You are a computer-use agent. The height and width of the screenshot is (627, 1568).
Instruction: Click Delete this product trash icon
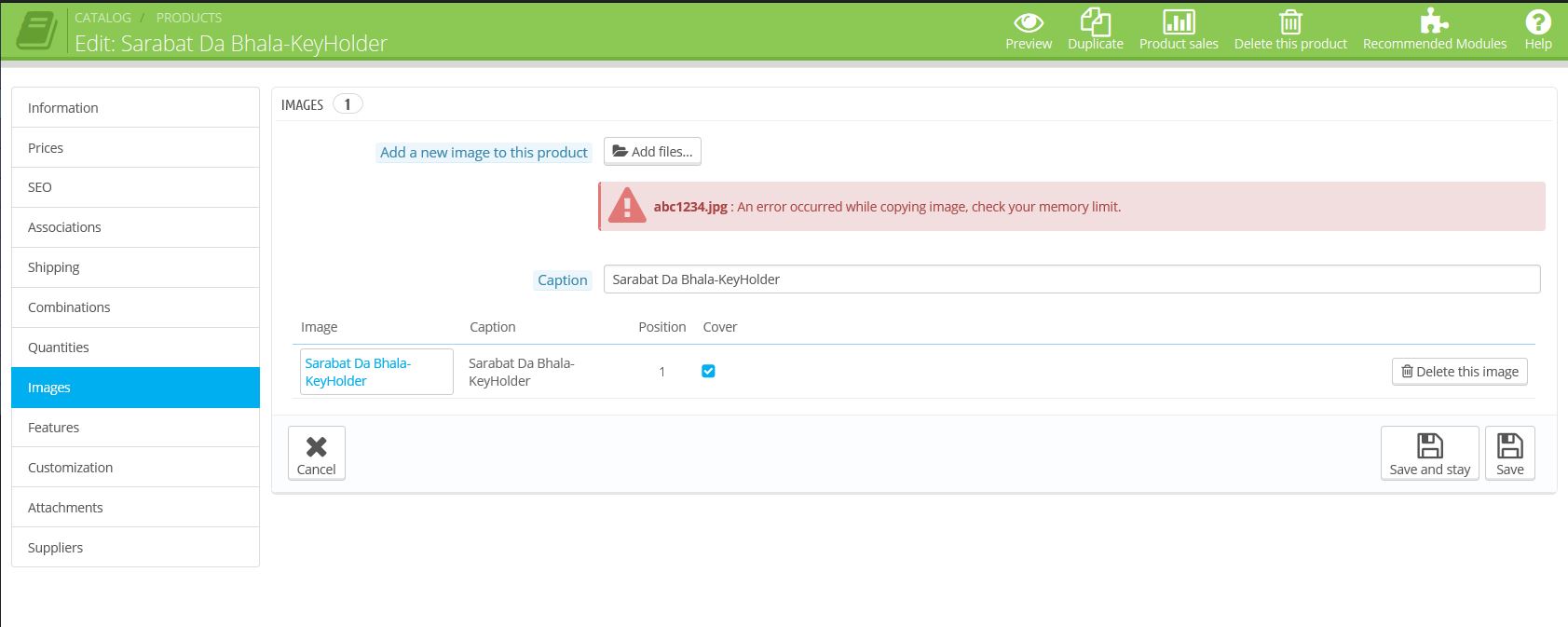1290,21
